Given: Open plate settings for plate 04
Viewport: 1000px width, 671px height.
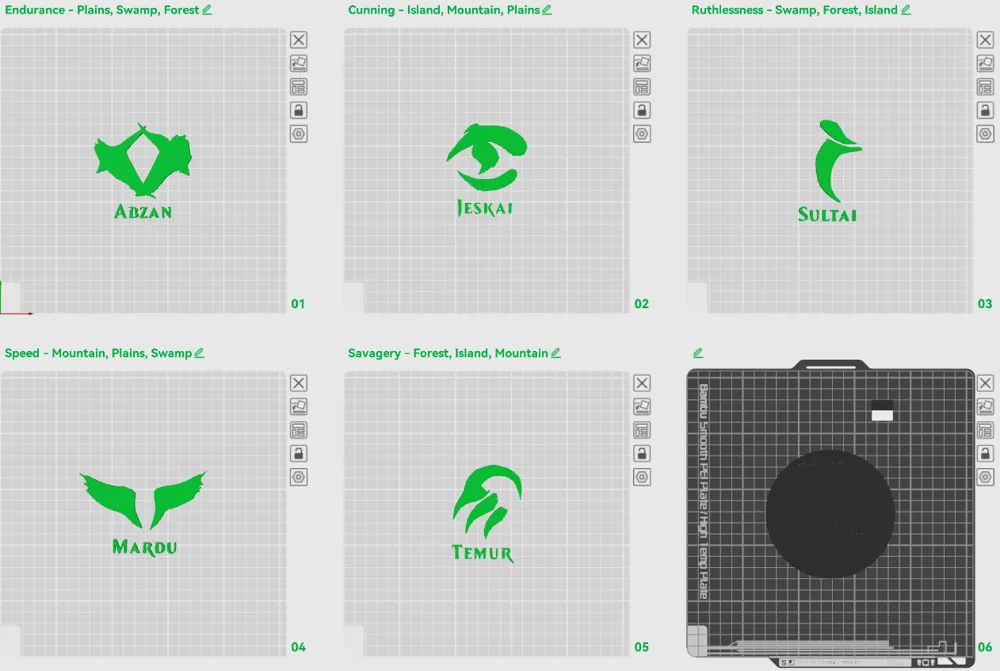Looking at the screenshot, I should pos(298,477).
